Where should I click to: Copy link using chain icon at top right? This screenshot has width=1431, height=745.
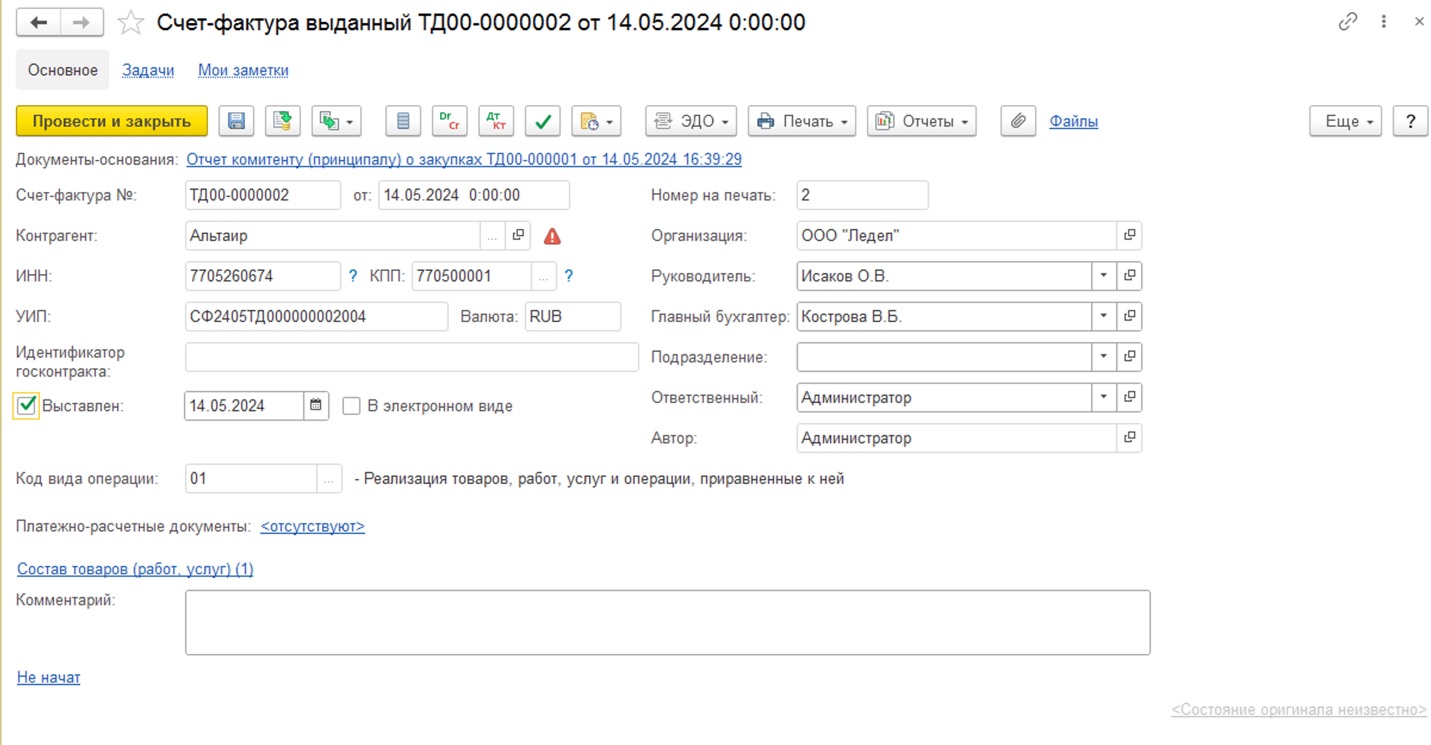1347,22
